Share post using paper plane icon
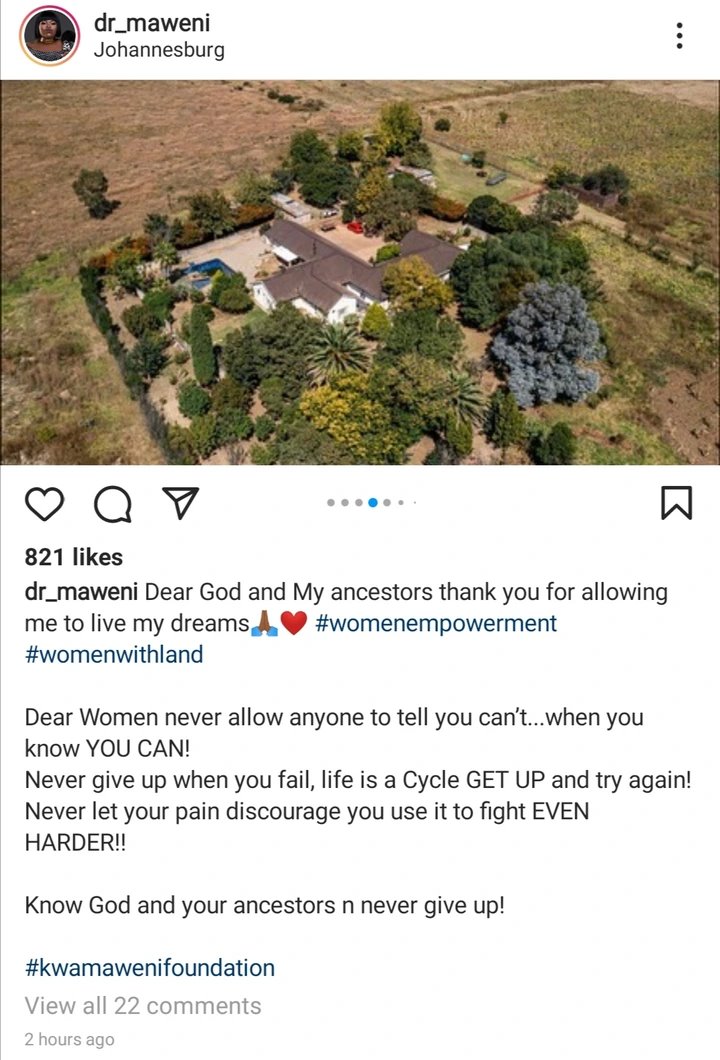 [x=181, y=503]
